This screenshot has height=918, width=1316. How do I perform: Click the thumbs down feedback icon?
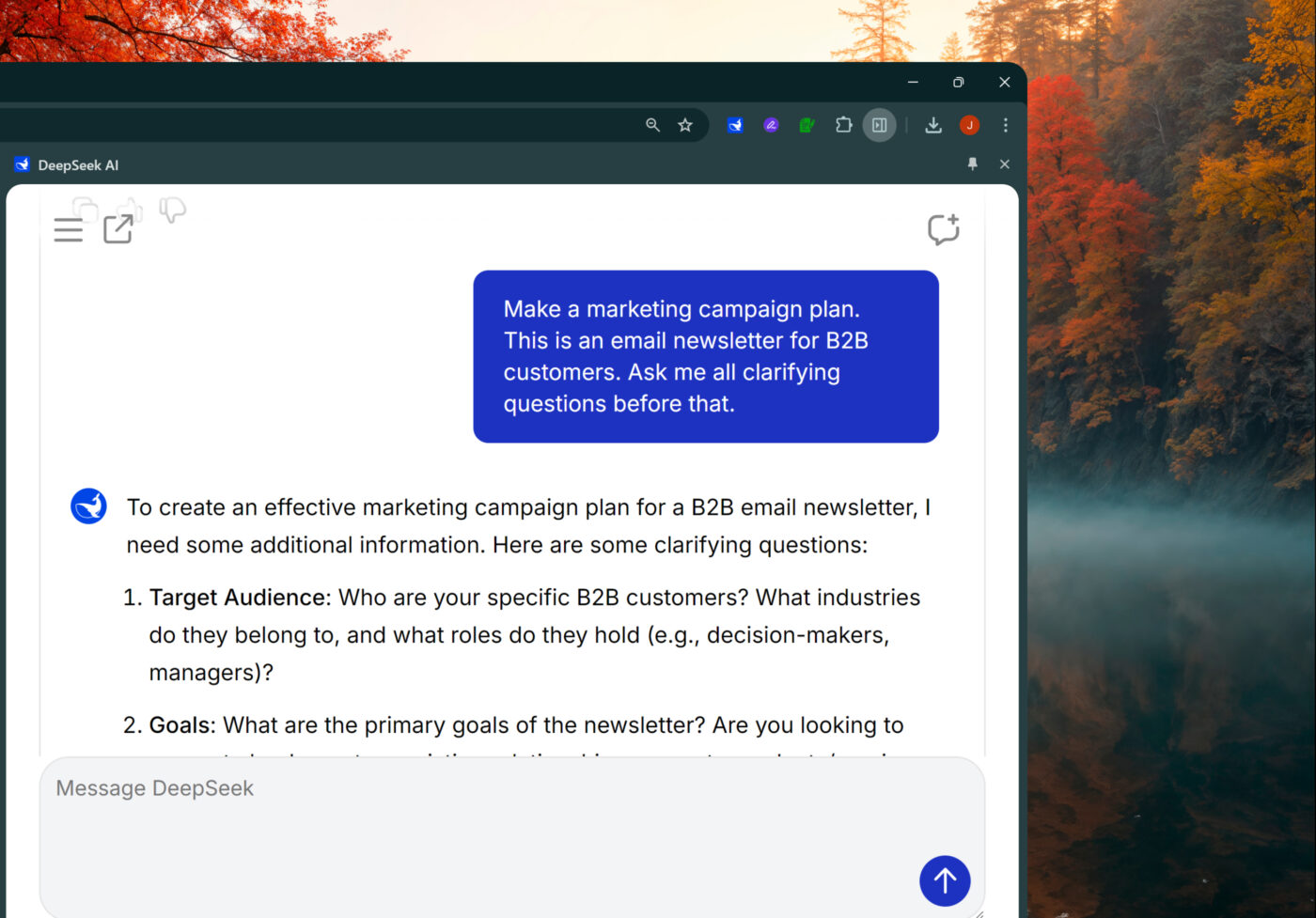pos(172,209)
